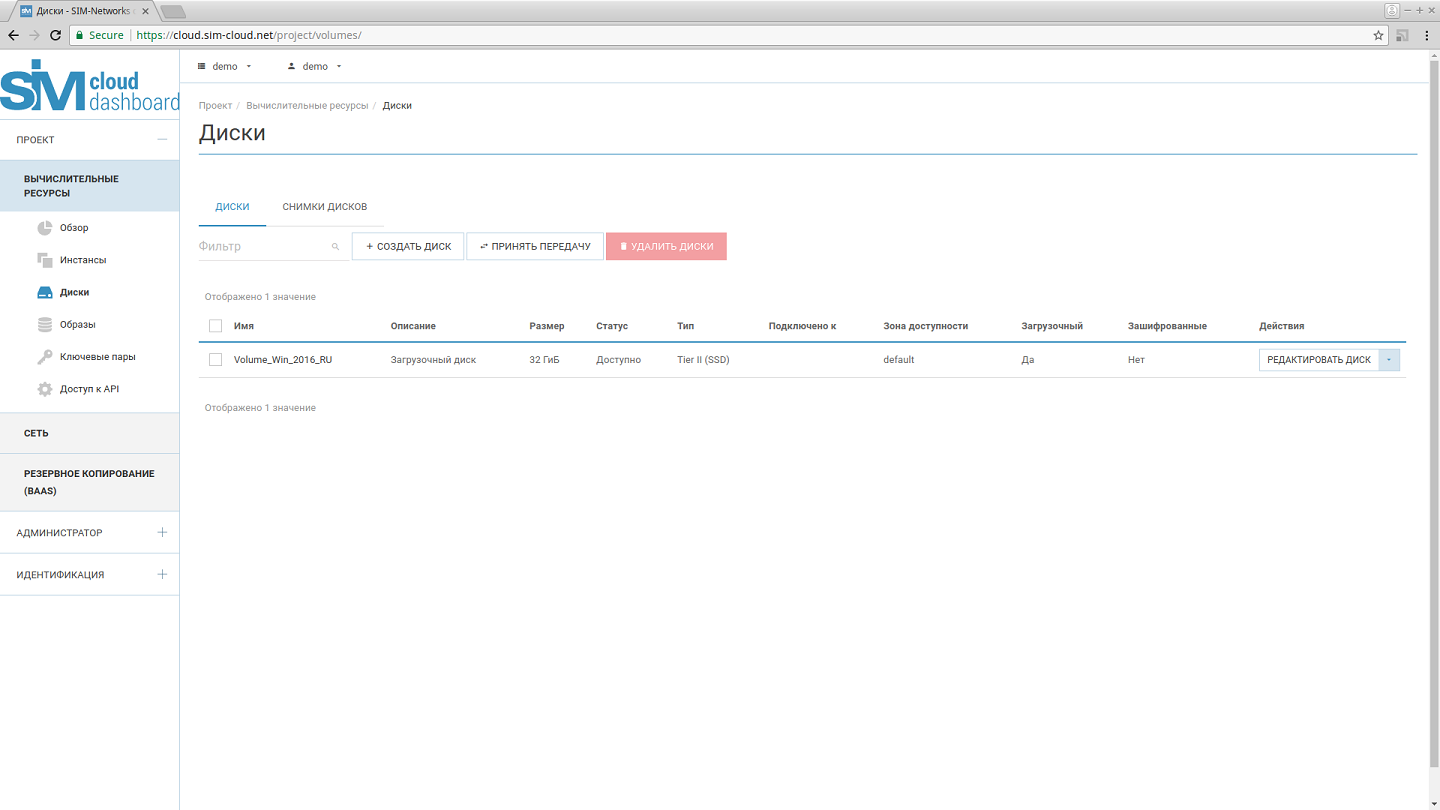Click the ПРИНЯТЬ ПЕРЕДАЧУ button
Screen dimensions: 1440x810
[535, 246]
